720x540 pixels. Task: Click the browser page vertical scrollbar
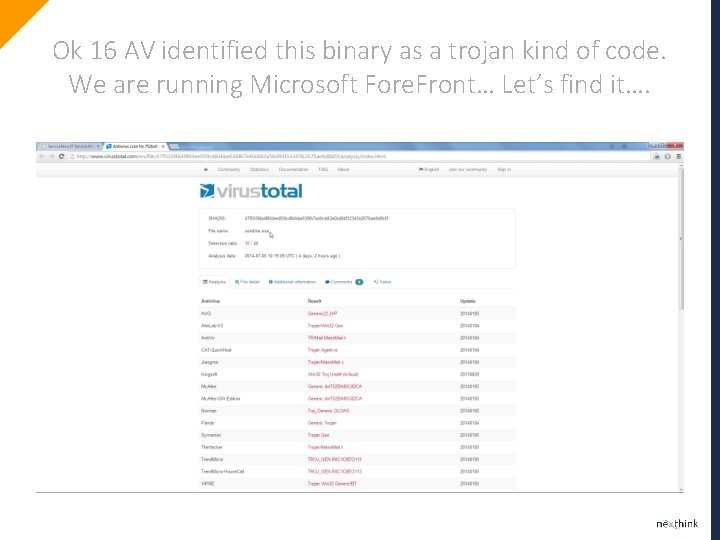[681, 239]
